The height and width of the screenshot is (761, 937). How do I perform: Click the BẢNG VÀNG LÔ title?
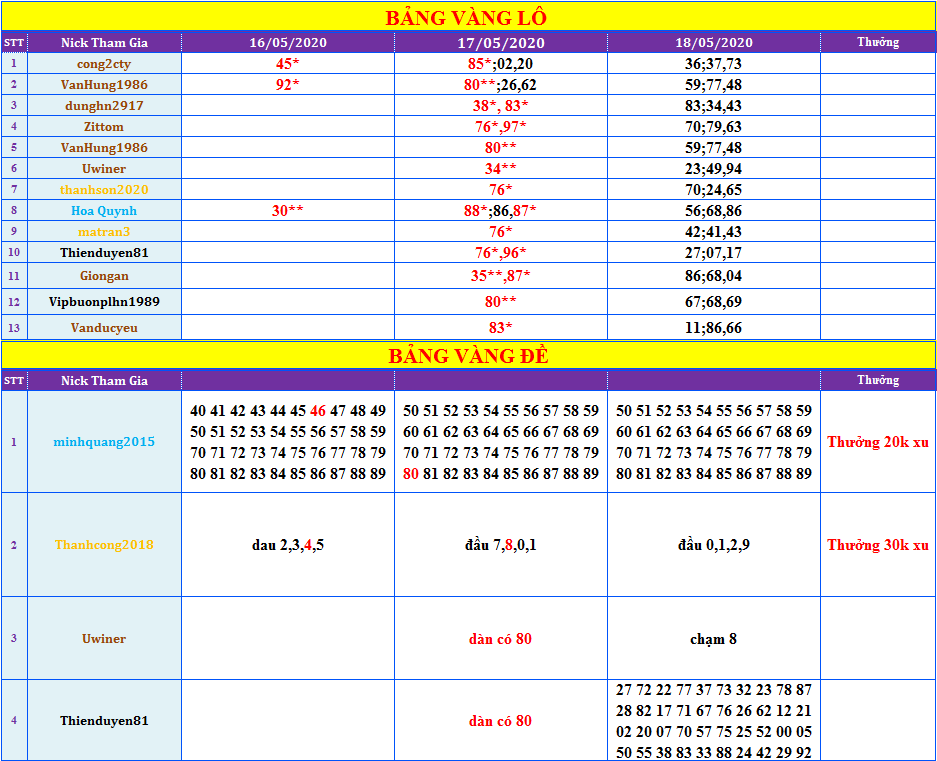[466, 18]
